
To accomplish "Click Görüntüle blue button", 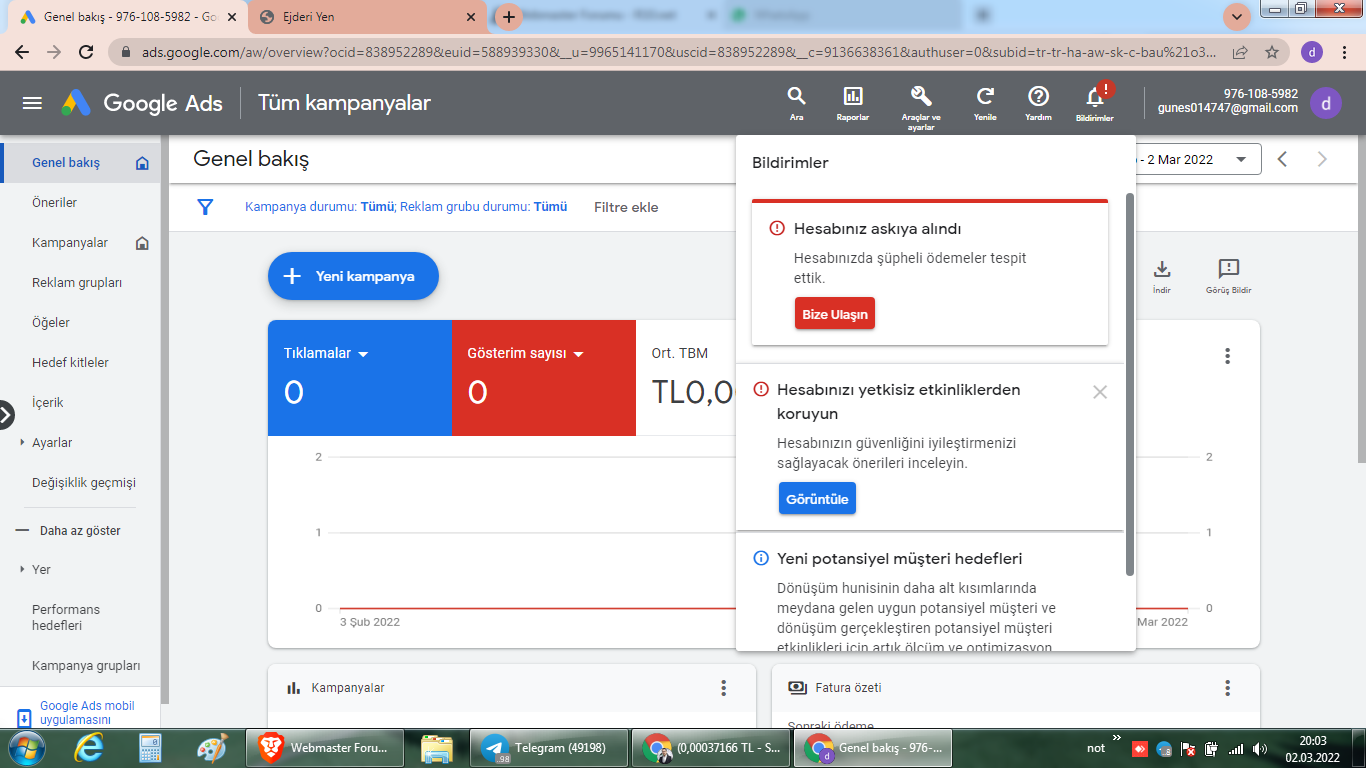I will coord(817,498).
